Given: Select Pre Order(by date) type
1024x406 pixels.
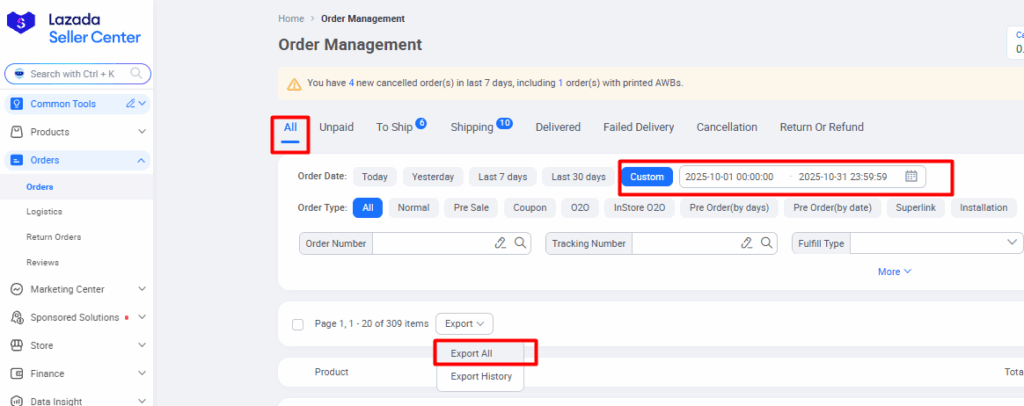Looking at the screenshot, I should [833, 208].
